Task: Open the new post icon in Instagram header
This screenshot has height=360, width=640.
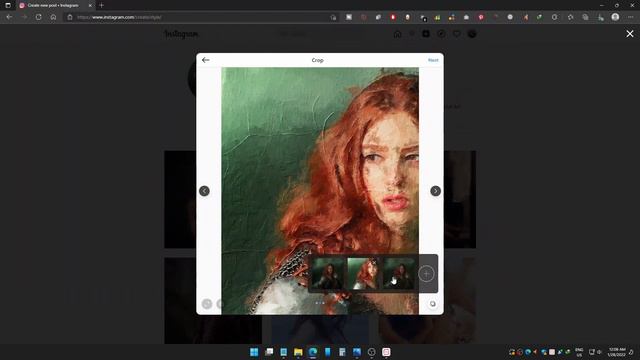Action: (426, 34)
